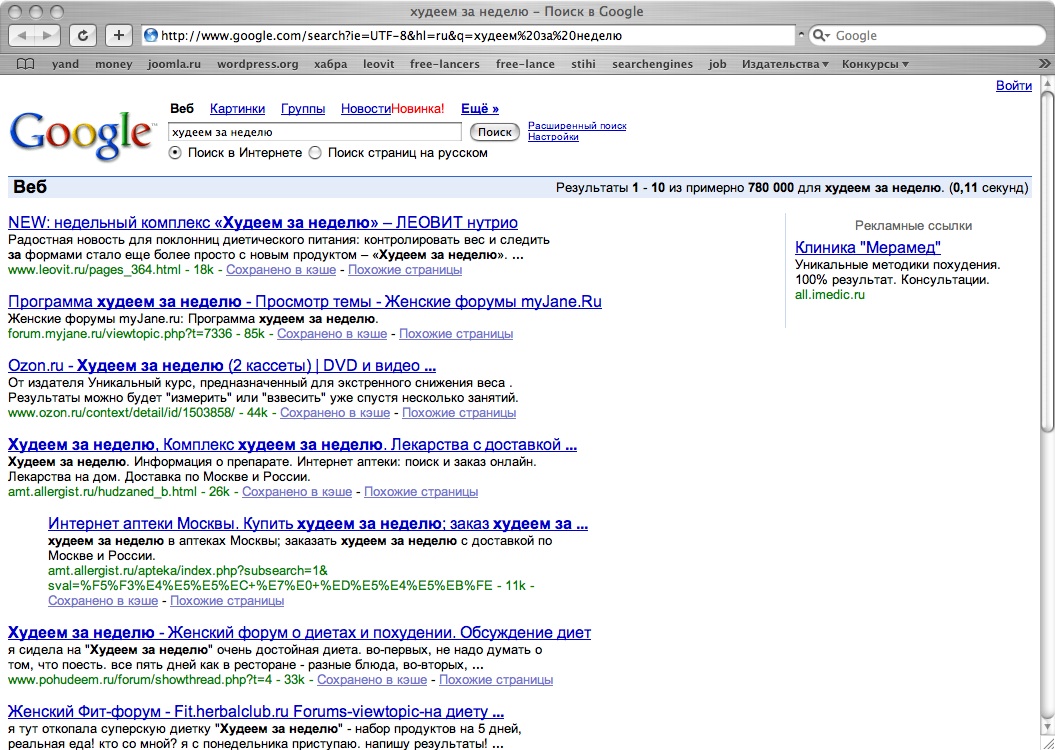Open the searchengines bookmark
This screenshot has height=750, width=1055.
tap(652, 65)
